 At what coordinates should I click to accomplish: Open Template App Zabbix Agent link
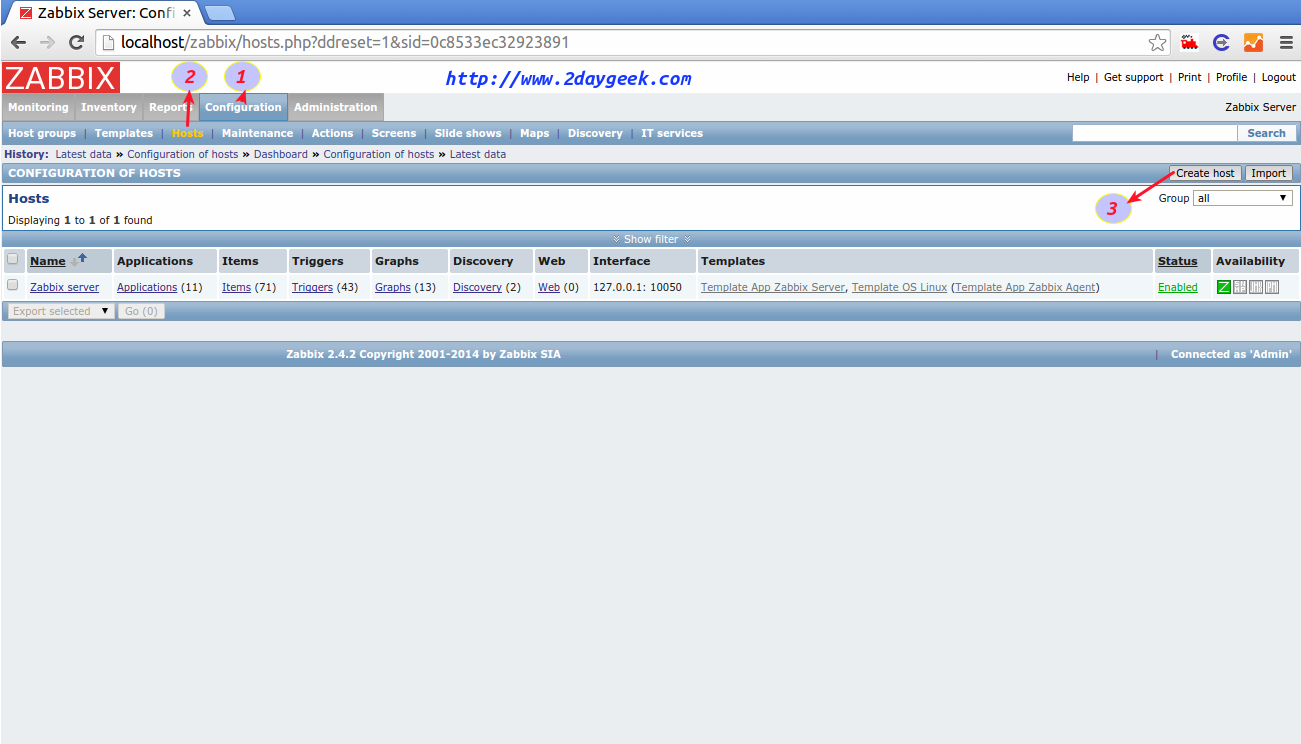click(x=1025, y=287)
